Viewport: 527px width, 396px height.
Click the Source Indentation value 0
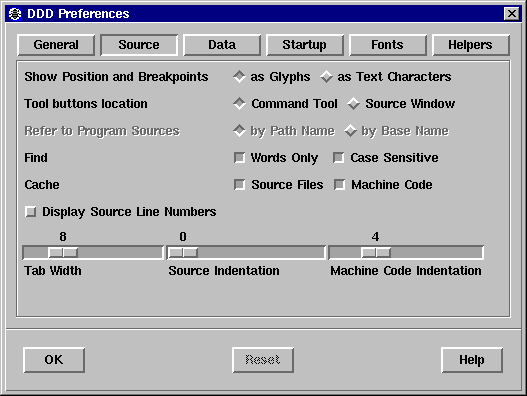click(x=183, y=237)
